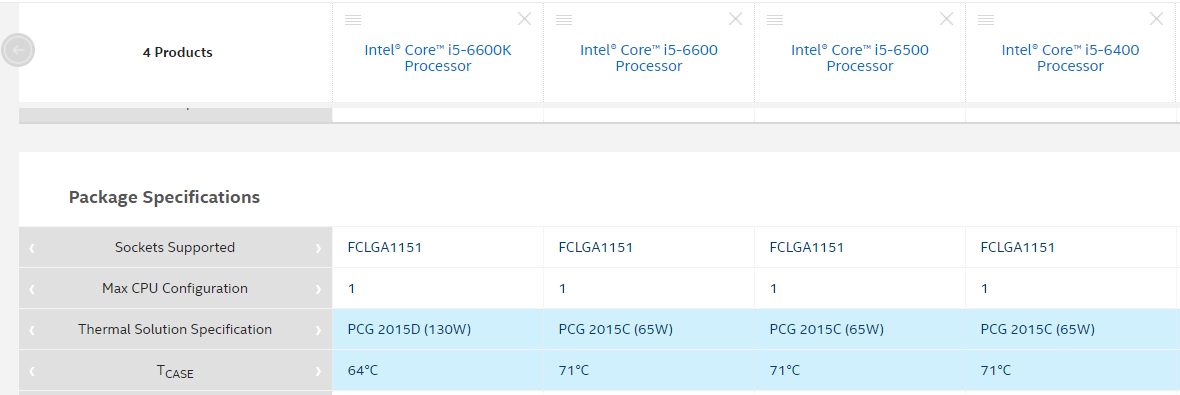Open Intel Core i5-6400 Processor link
This screenshot has width=1180, height=395.
1070,58
